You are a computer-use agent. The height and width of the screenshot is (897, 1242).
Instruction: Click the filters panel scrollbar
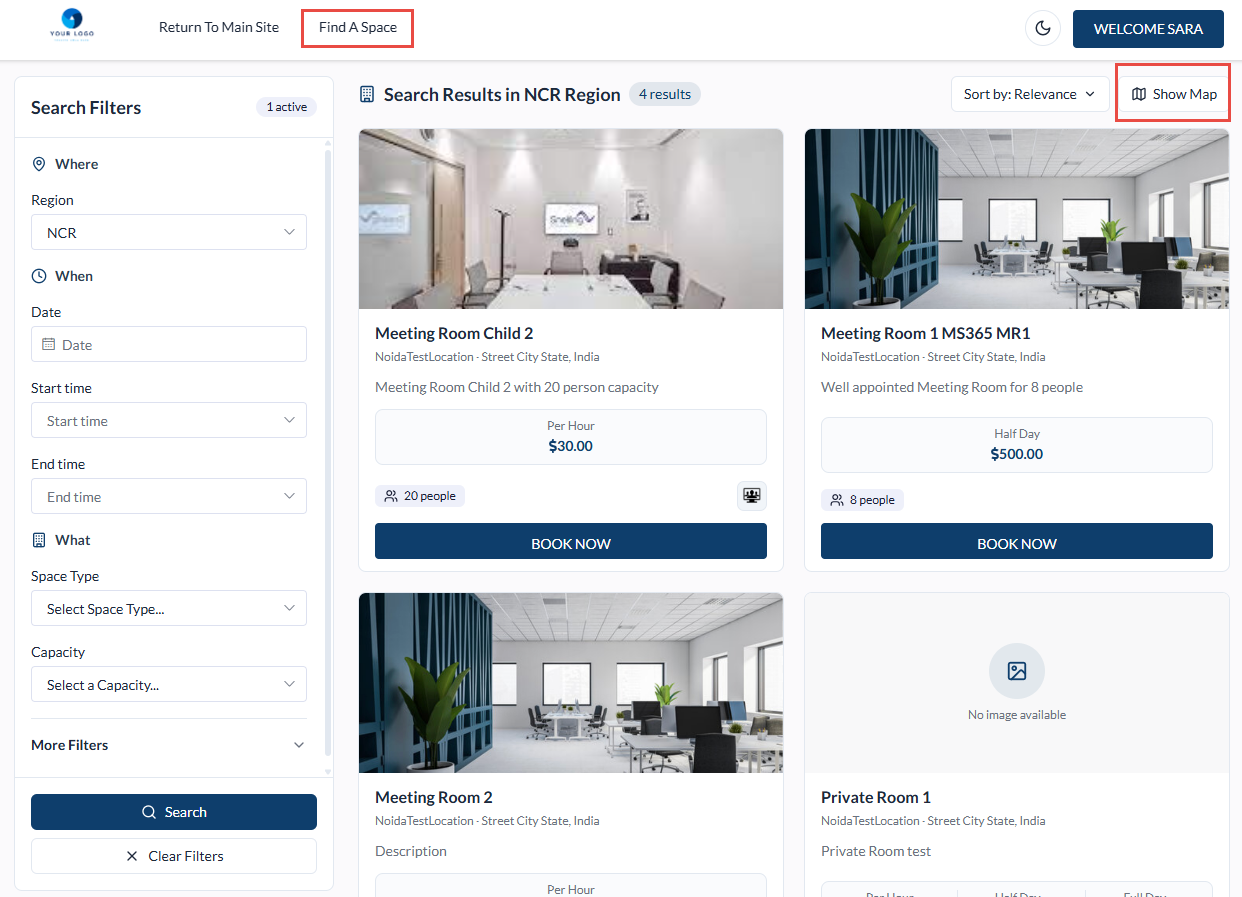(328, 455)
